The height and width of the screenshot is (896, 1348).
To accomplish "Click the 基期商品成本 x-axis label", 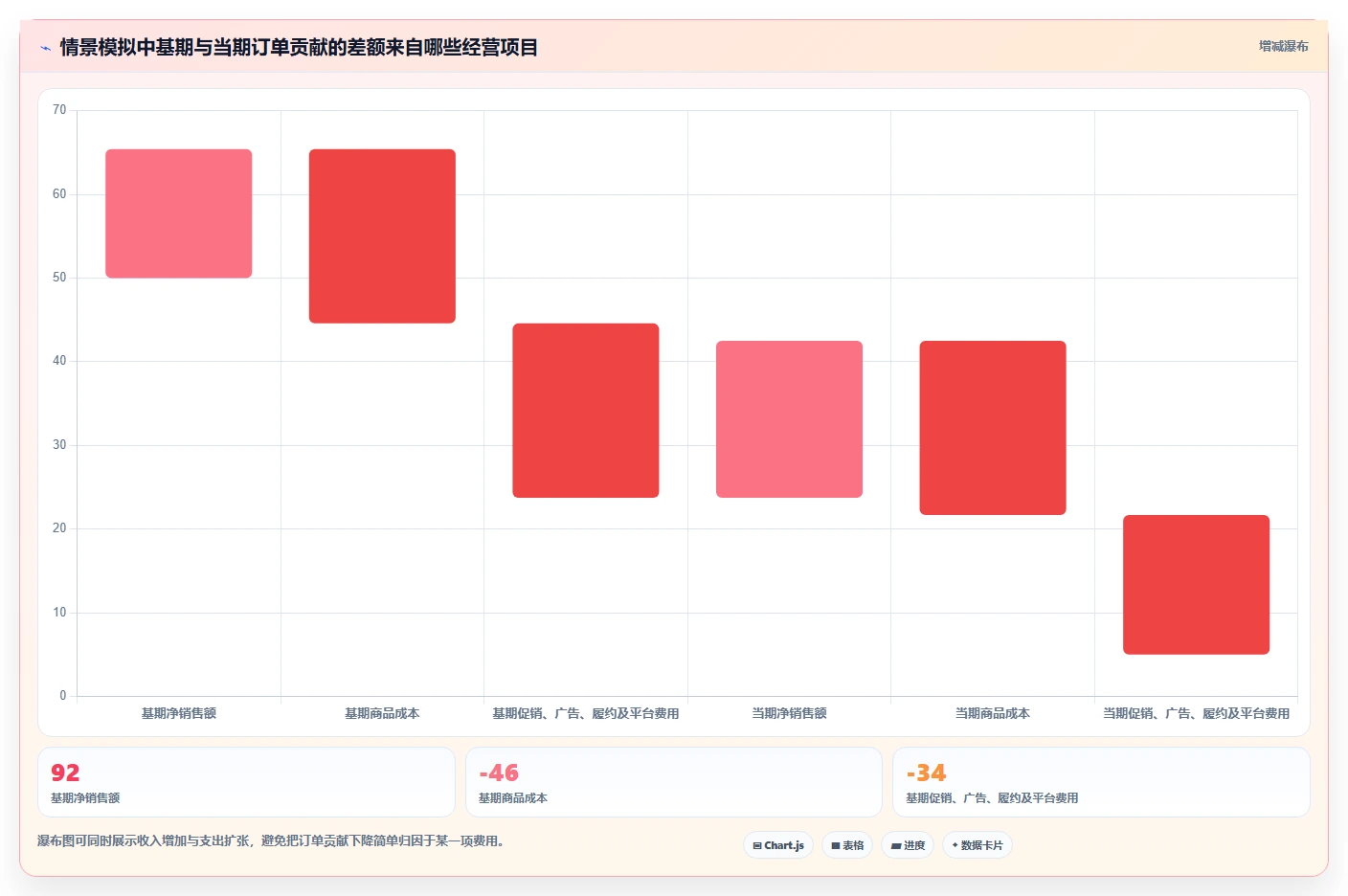I will pos(382,713).
